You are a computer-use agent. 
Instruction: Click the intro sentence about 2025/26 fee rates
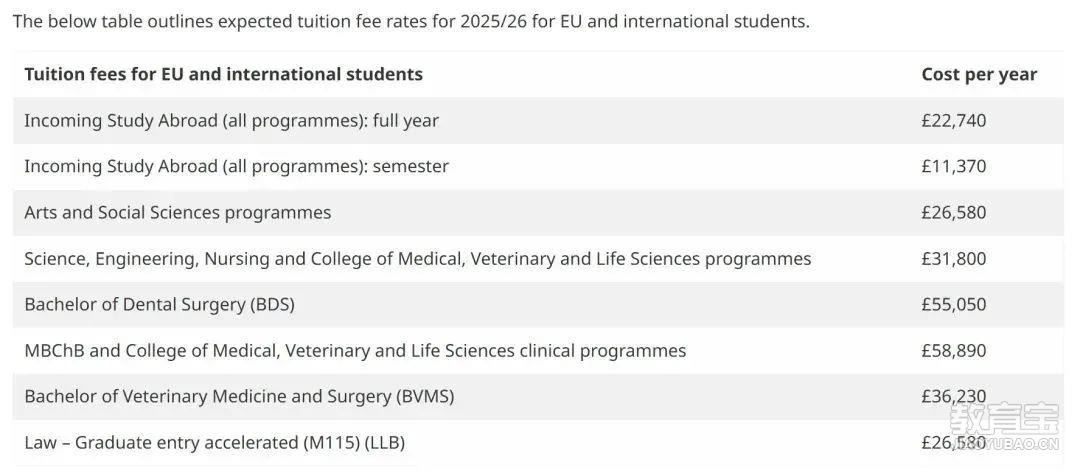[x=411, y=21]
